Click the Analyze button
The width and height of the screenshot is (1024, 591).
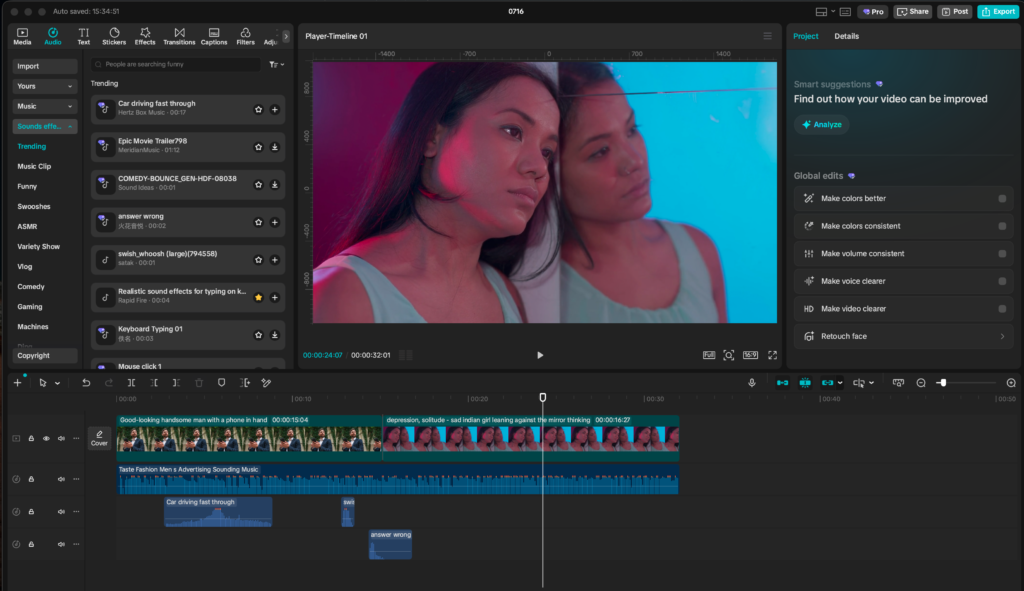822,125
